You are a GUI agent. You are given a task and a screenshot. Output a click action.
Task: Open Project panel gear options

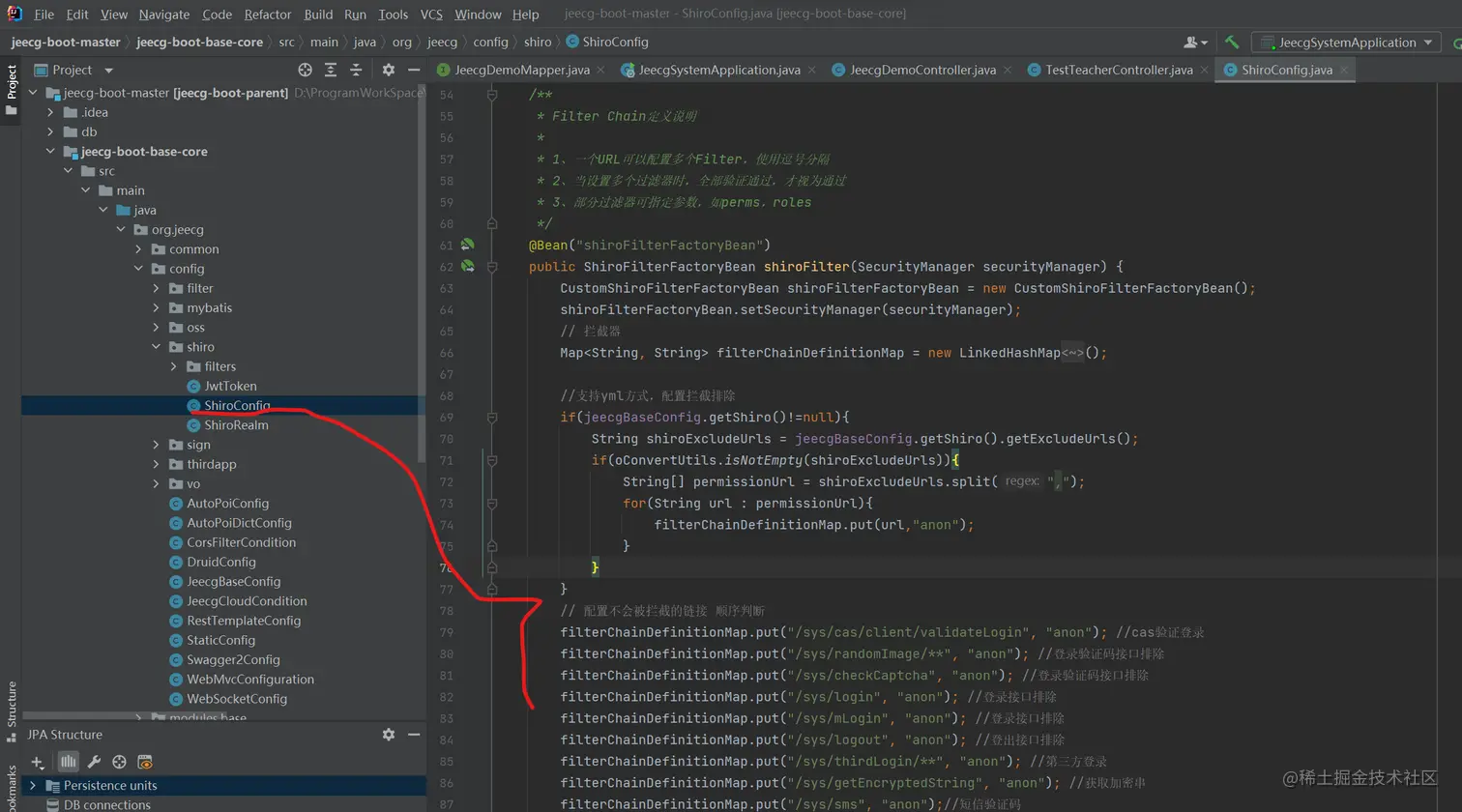tap(389, 70)
